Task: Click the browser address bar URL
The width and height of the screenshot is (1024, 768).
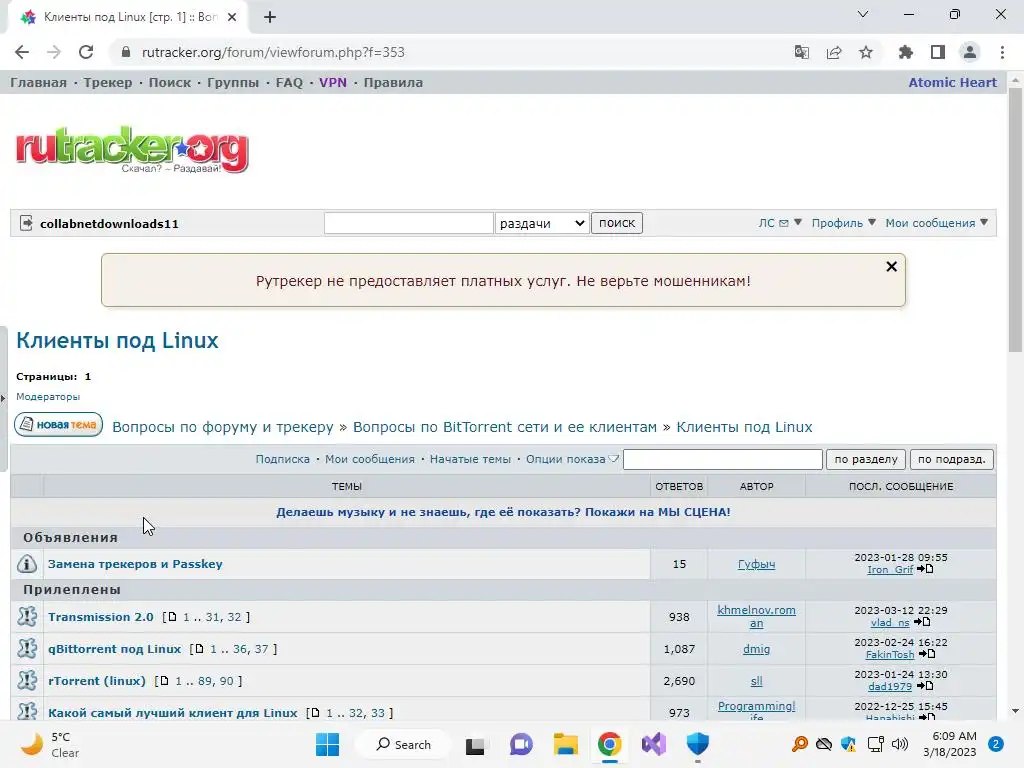Action: (273, 52)
